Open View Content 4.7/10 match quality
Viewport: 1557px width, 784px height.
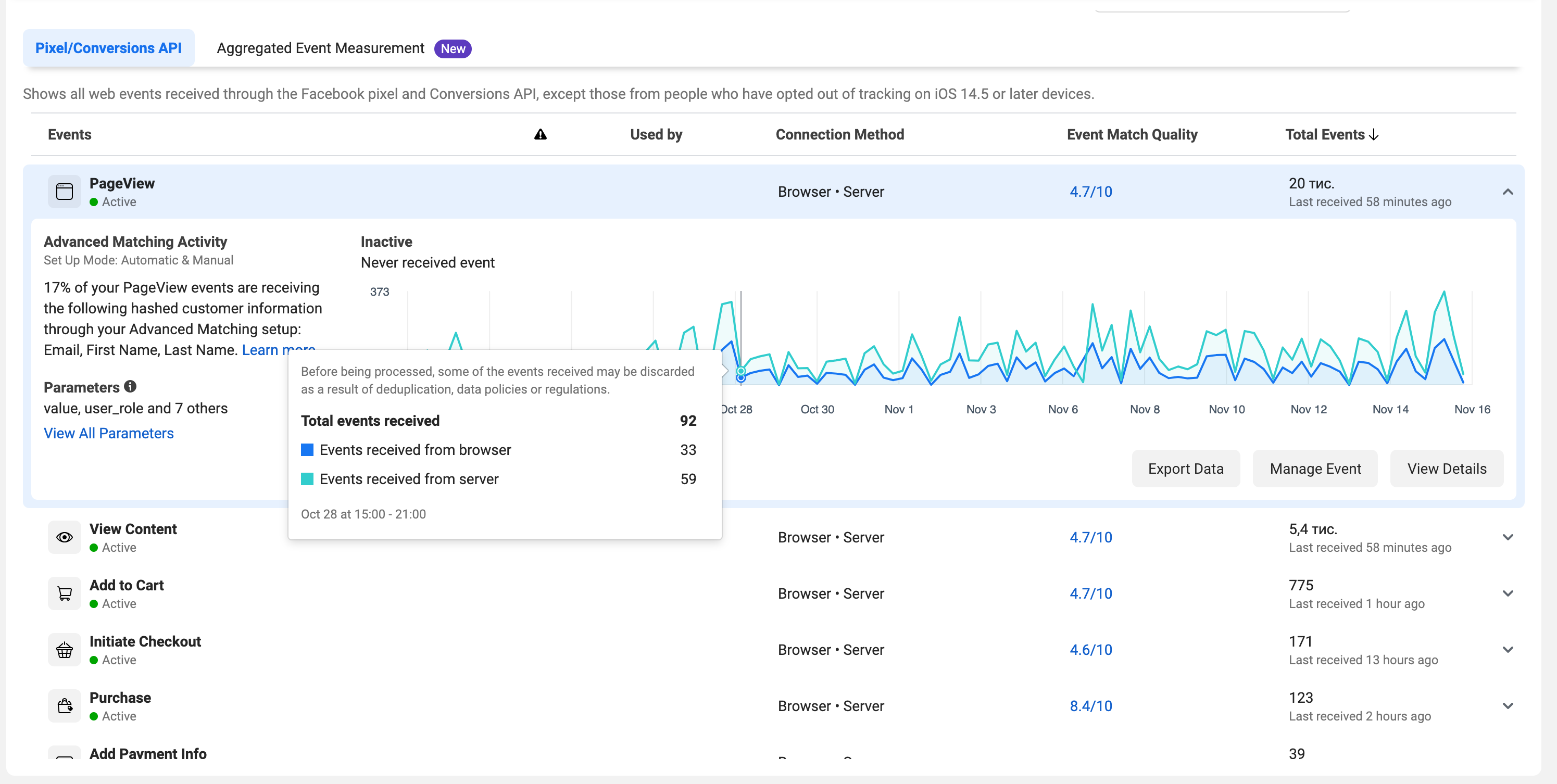click(x=1090, y=537)
